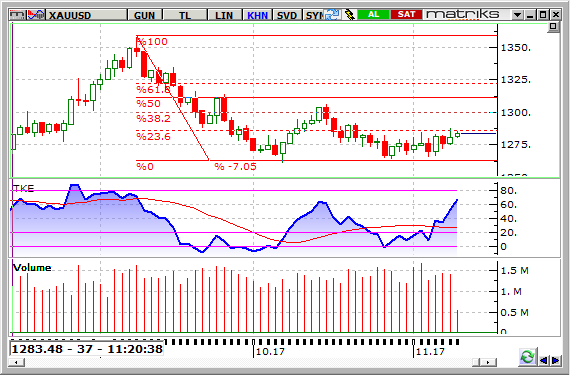Screen dimensions: 570x375
Task: Switch currency to TL
Action: [x=185, y=15]
